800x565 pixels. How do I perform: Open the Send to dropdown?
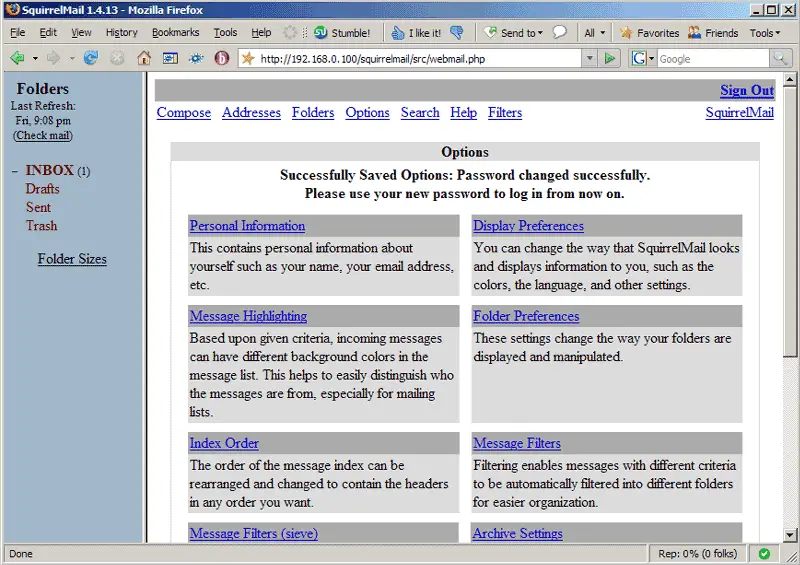pos(513,33)
